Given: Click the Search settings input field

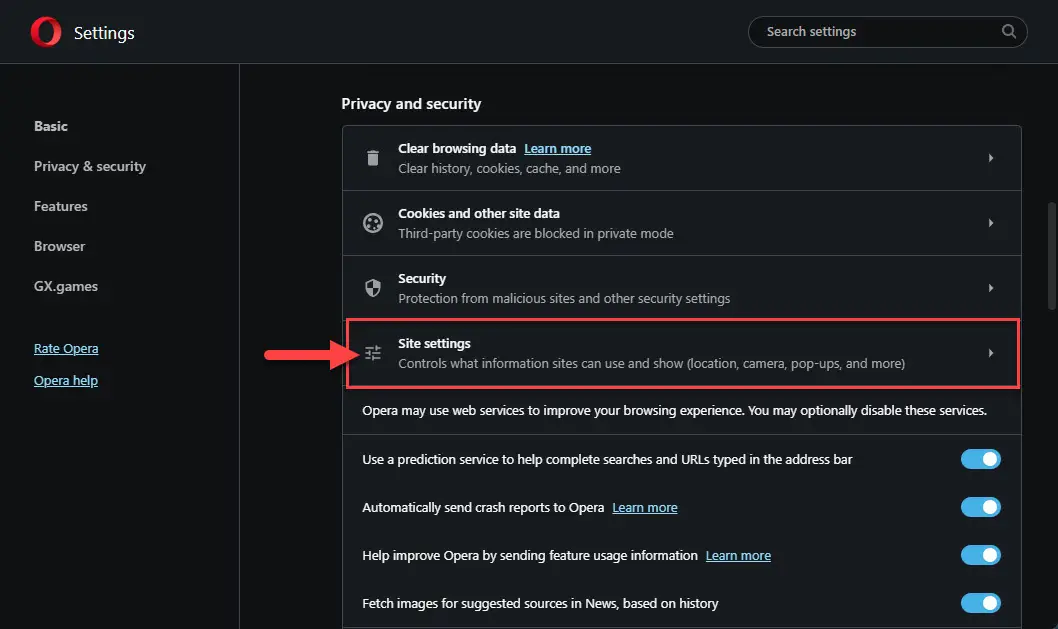Looking at the screenshot, I should pyautogui.click(x=887, y=32).
